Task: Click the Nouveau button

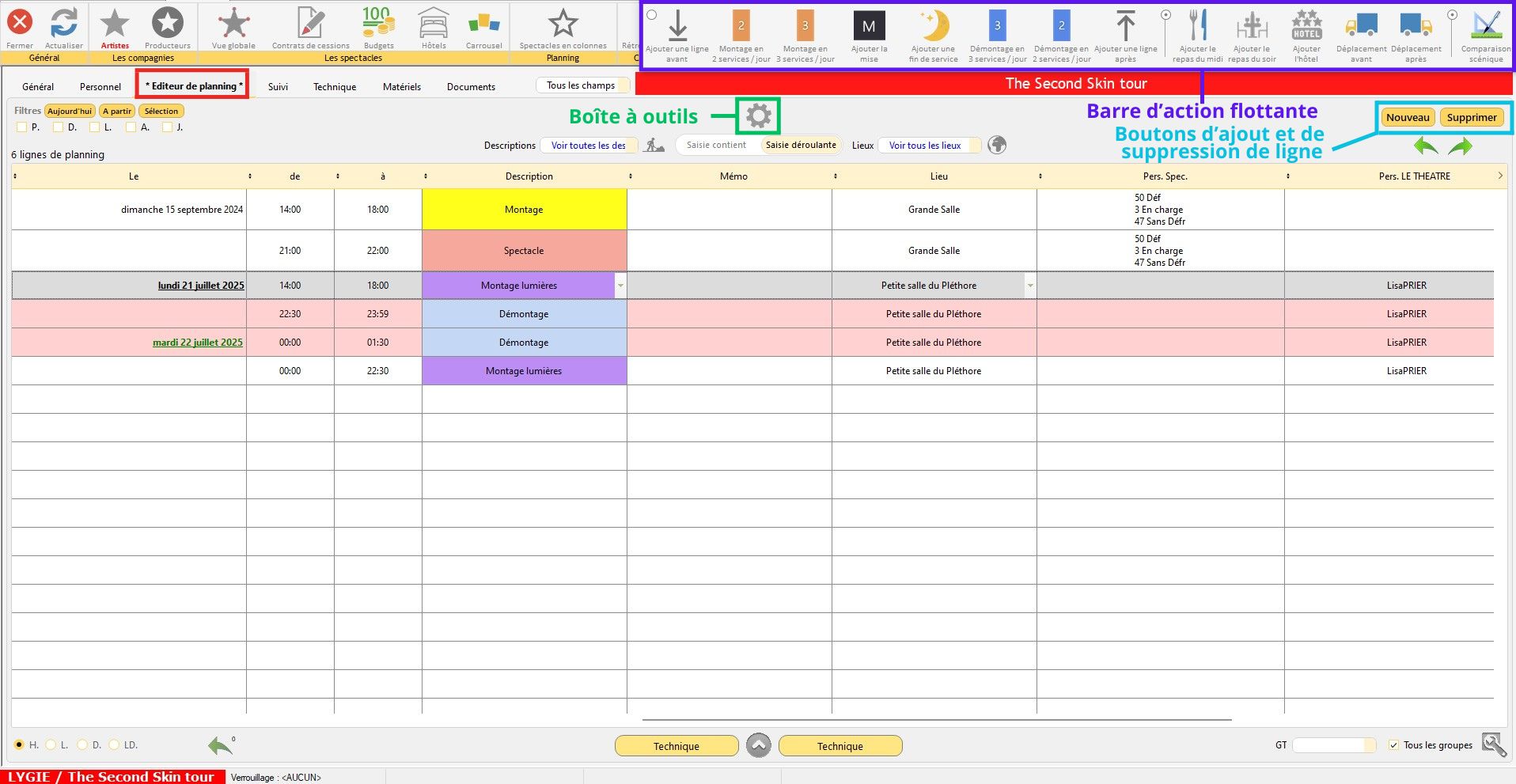Action: point(1408,118)
